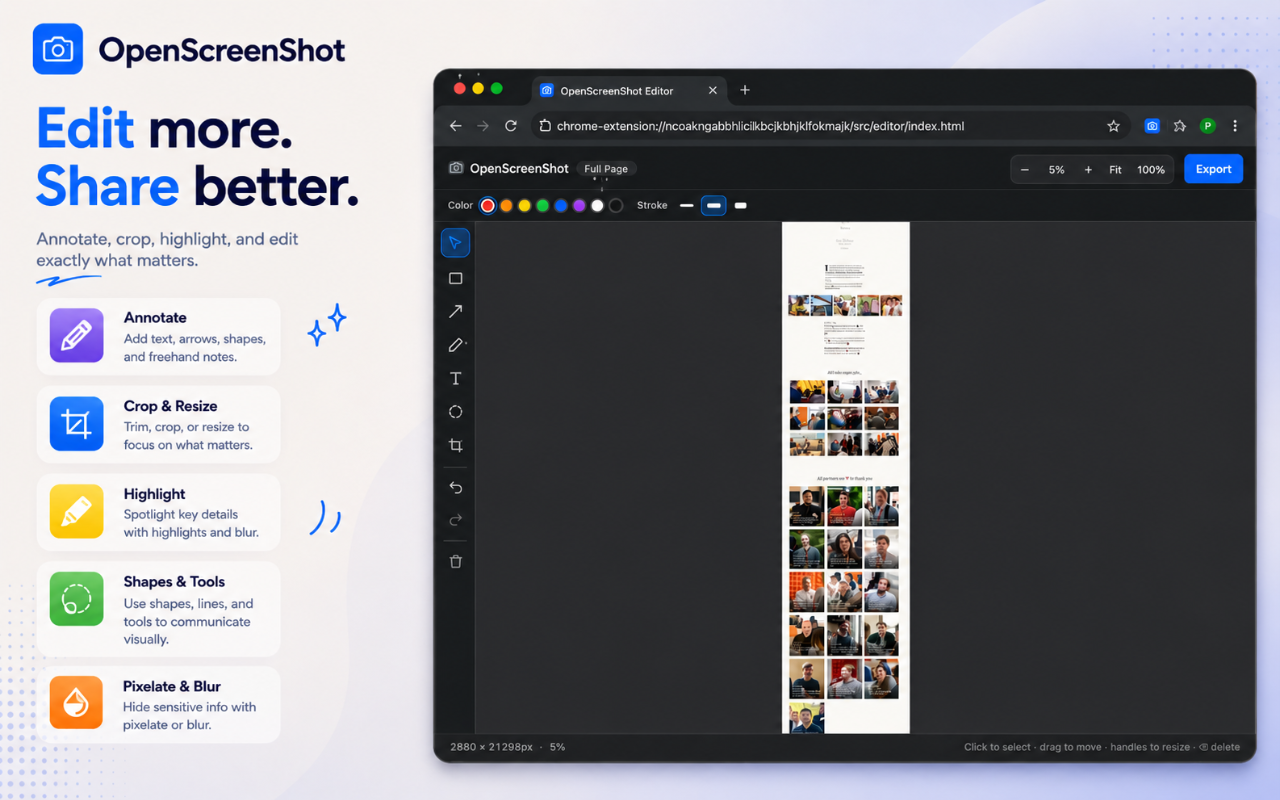Viewport: 1280px width, 800px height.
Task: Set the thick stroke width
Action: click(x=740, y=205)
